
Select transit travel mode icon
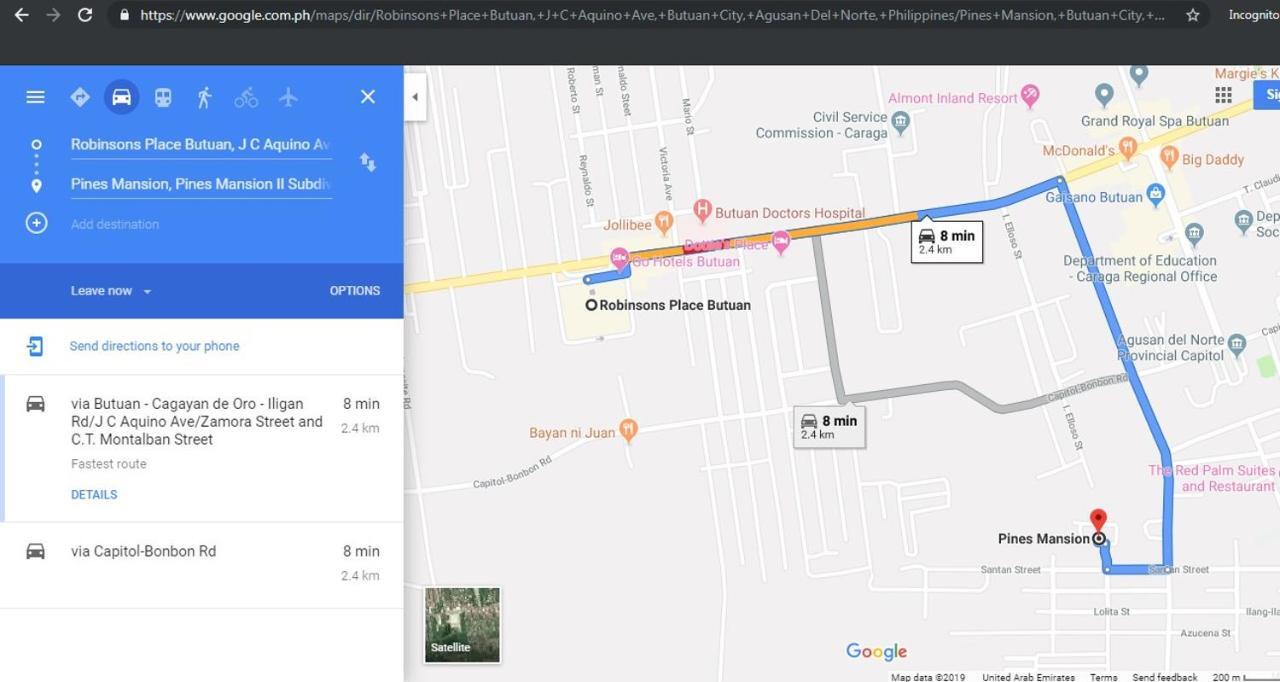[x=163, y=97]
